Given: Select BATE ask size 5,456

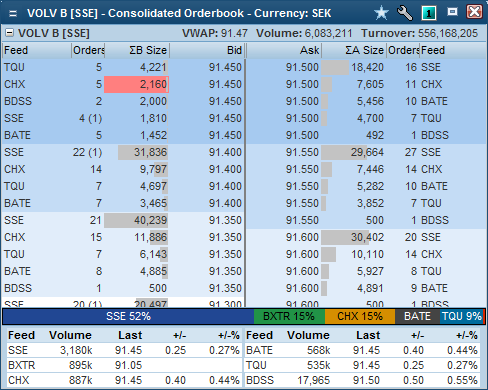Looking at the screenshot, I should [x=370, y=101].
